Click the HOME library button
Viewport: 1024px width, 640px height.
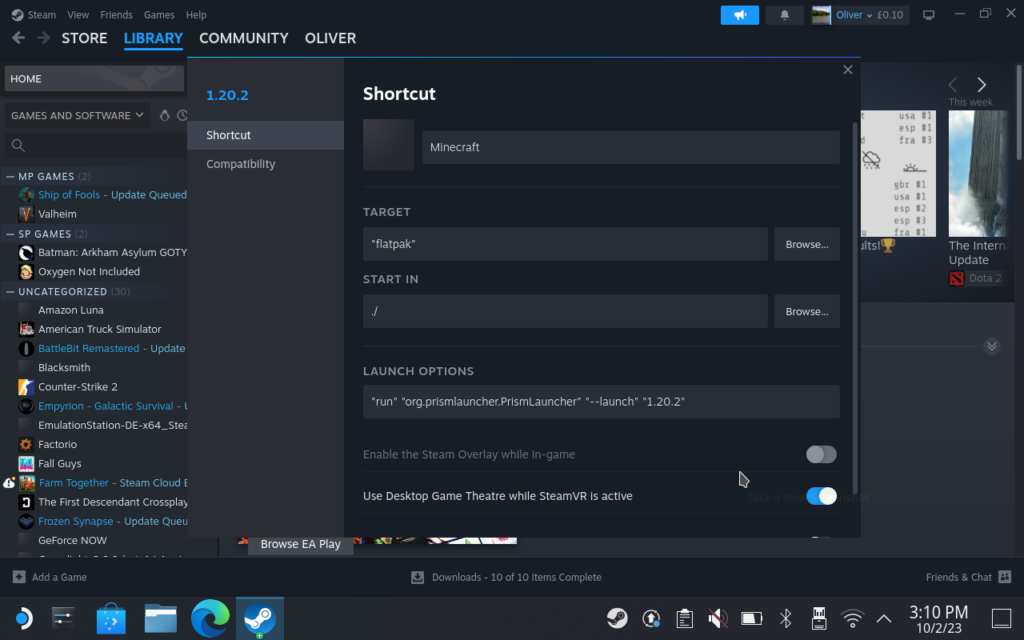(94, 78)
